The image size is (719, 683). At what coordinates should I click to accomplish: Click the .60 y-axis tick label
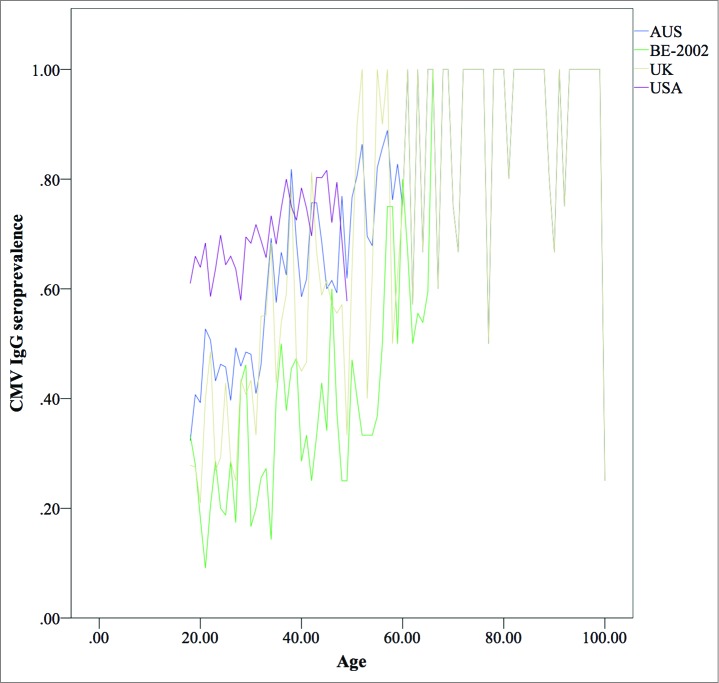53,290
